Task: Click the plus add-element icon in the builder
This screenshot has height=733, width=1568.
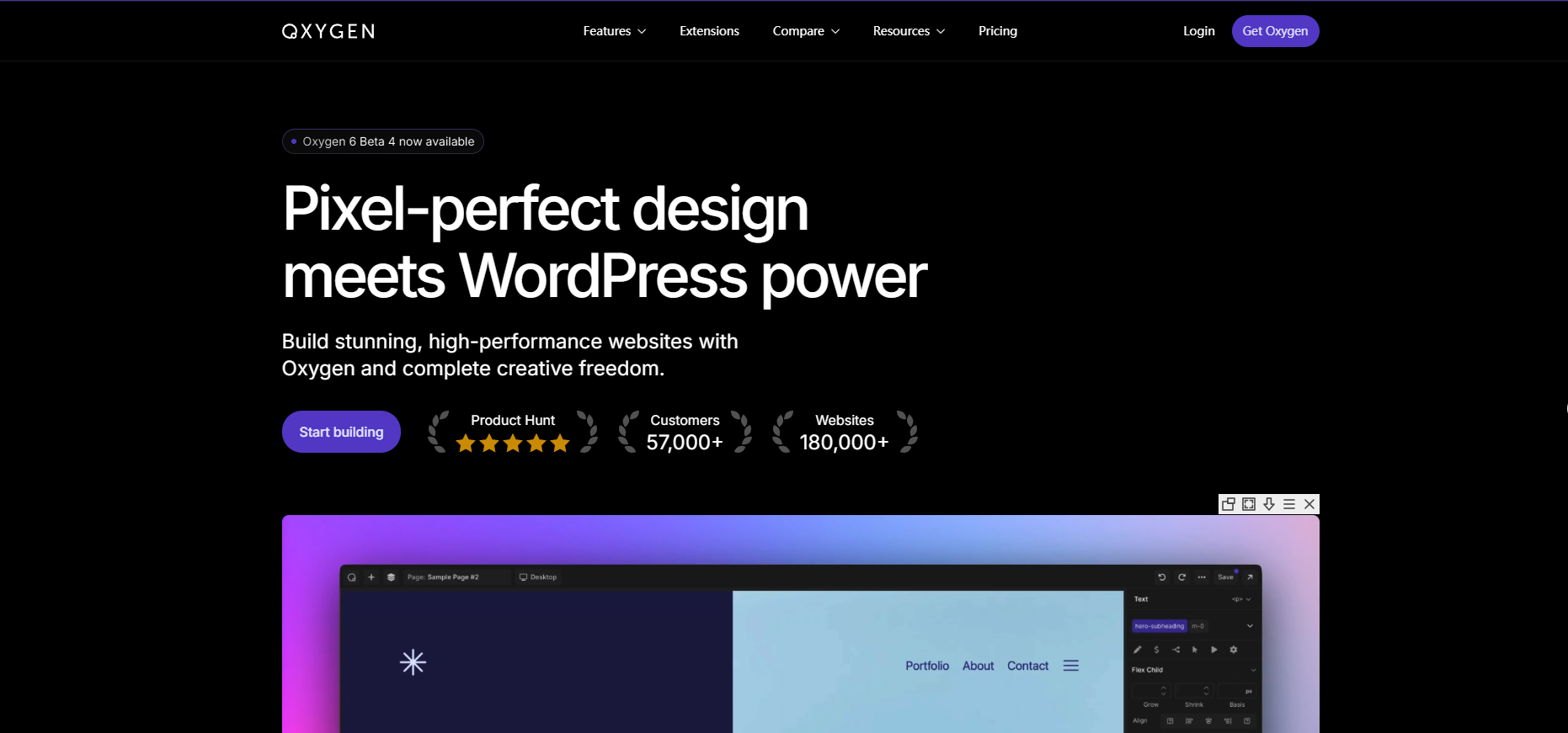Action: point(371,577)
